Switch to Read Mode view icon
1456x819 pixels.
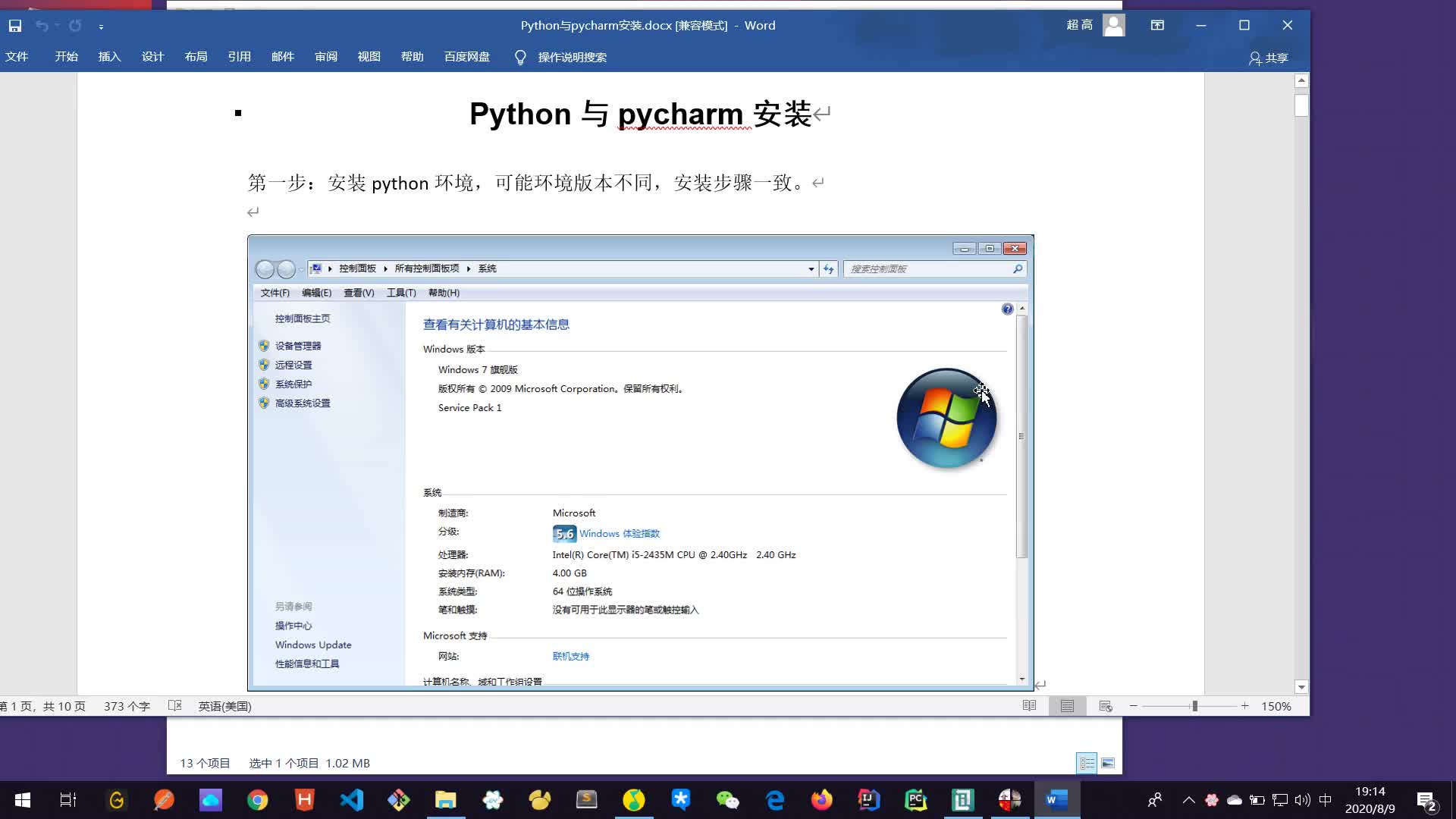pos(1029,706)
